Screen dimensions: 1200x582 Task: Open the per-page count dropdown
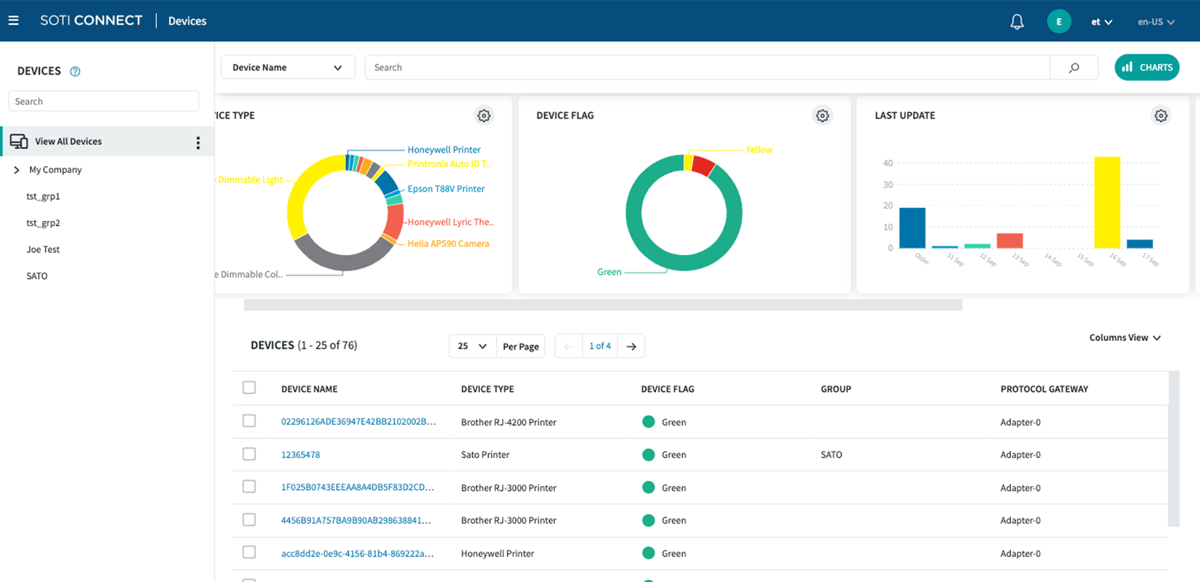[471, 345]
